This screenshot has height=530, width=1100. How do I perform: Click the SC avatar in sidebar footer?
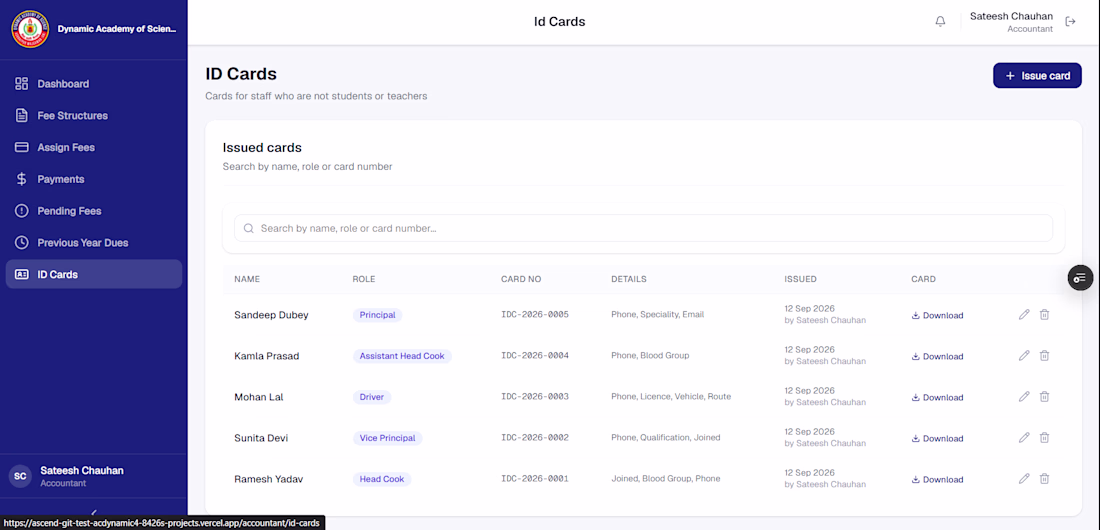[20, 476]
